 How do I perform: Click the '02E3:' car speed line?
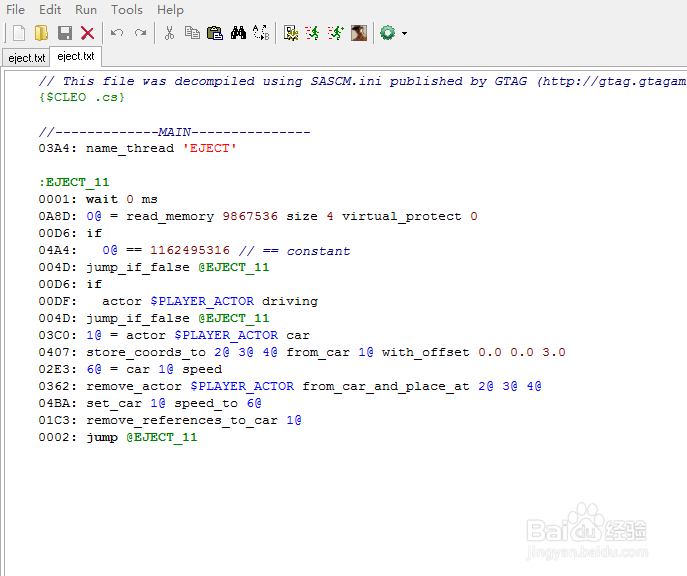tap(130, 370)
